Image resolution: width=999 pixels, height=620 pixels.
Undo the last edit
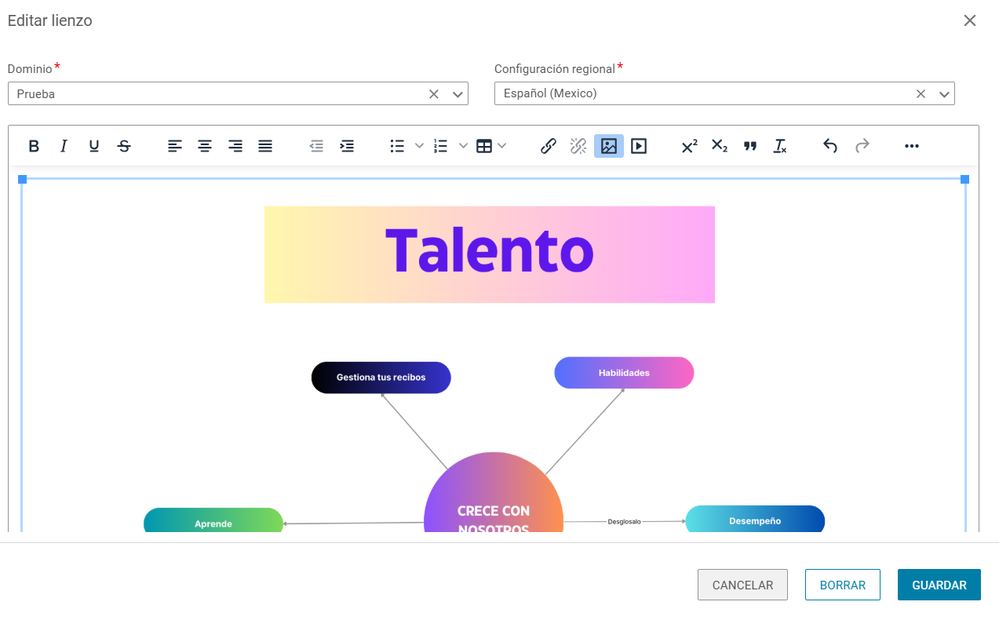[830, 146]
